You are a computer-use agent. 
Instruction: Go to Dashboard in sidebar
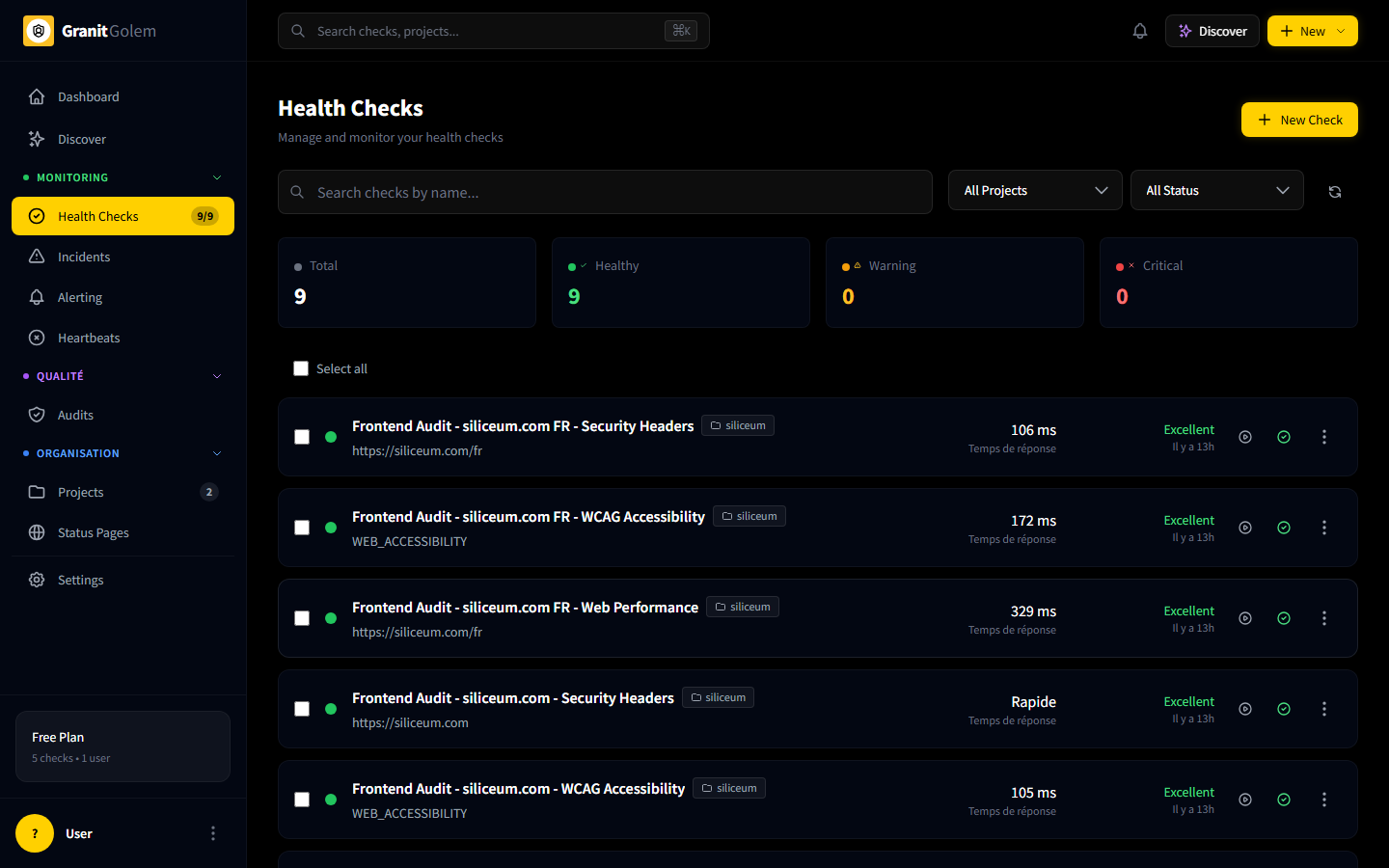pyautogui.click(x=123, y=96)
